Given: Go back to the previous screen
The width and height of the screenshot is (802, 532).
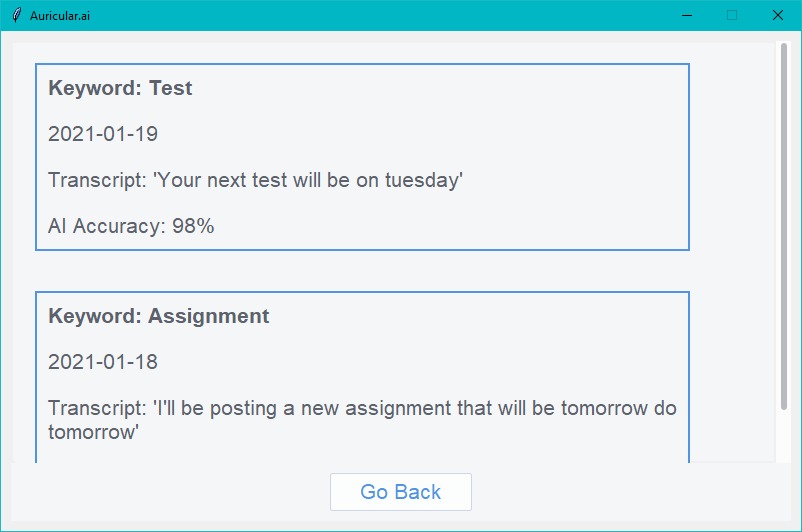Looking at the screenshot, I should point(400,492).
